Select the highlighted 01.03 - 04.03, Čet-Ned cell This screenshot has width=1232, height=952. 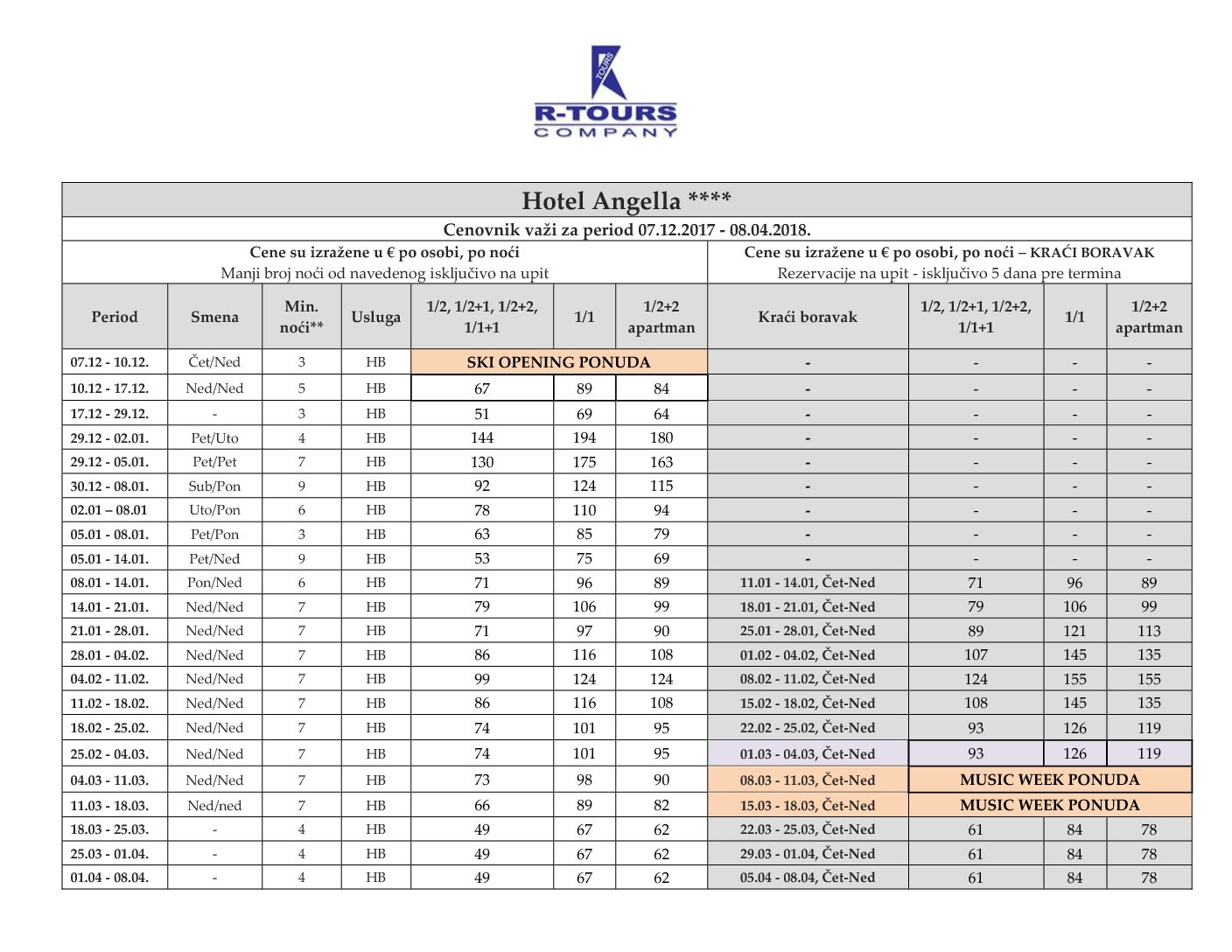(808, 753)
